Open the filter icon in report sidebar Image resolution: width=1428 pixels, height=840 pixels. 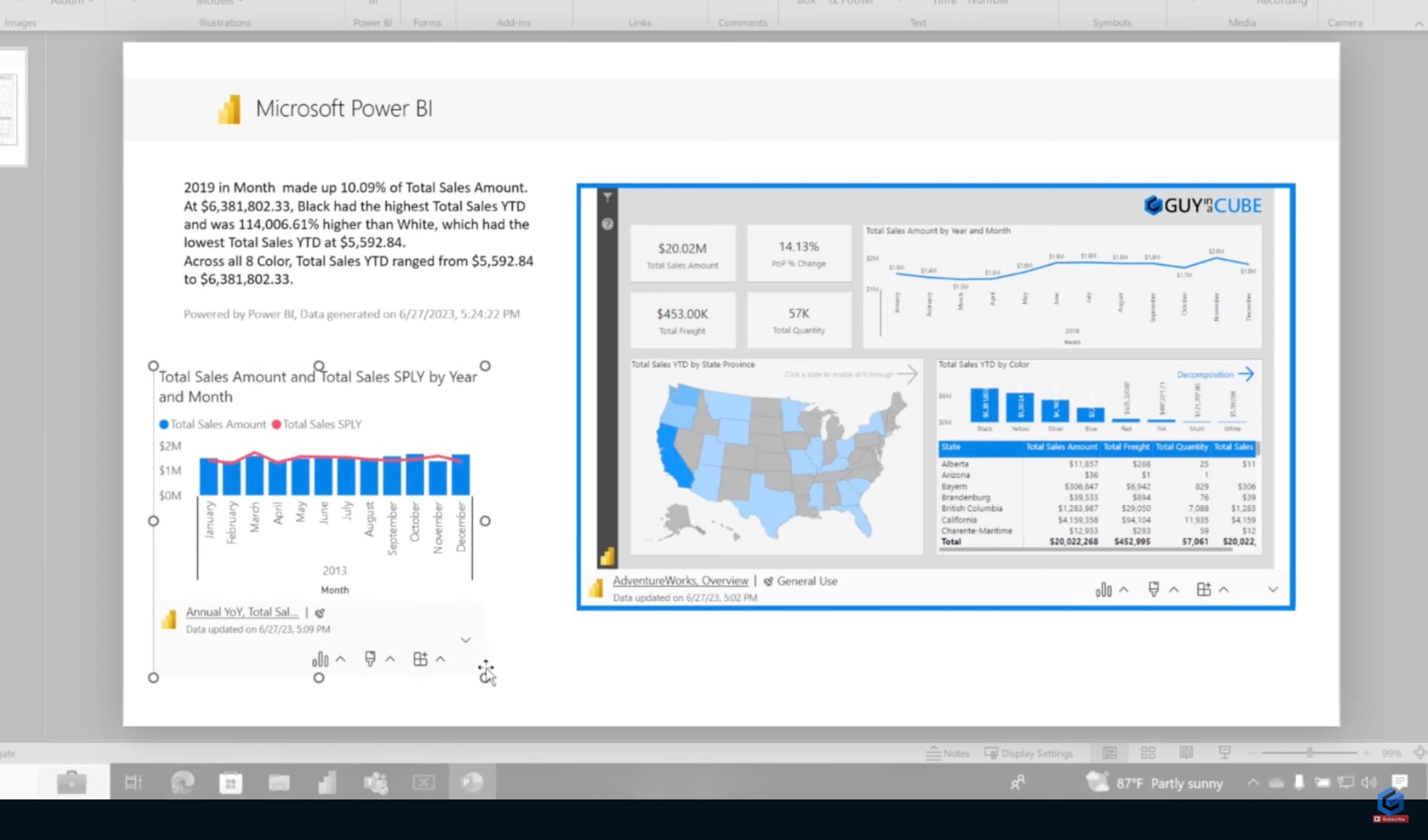[608, 198]
